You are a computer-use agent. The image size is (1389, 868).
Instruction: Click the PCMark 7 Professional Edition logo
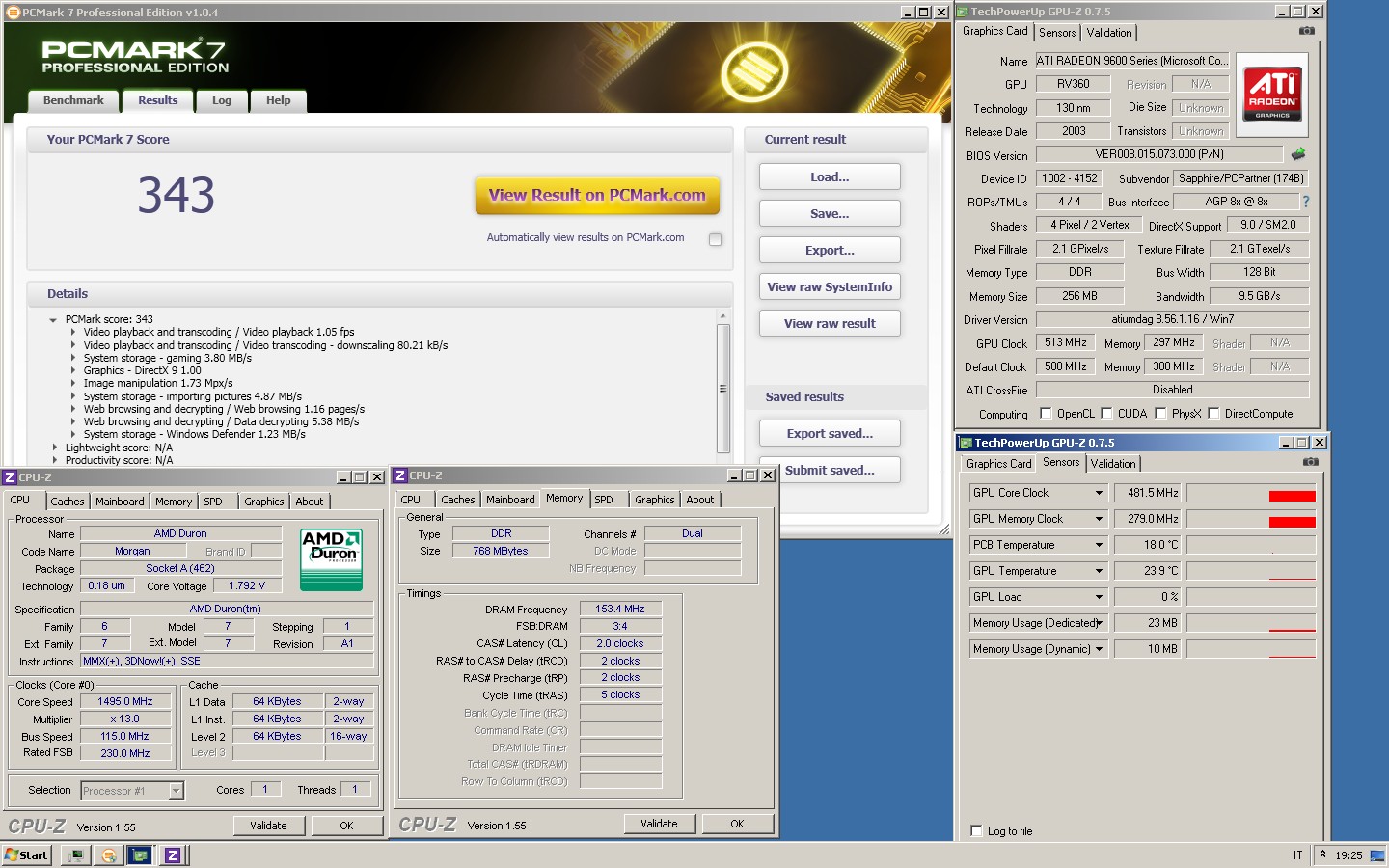click(135, 57)
